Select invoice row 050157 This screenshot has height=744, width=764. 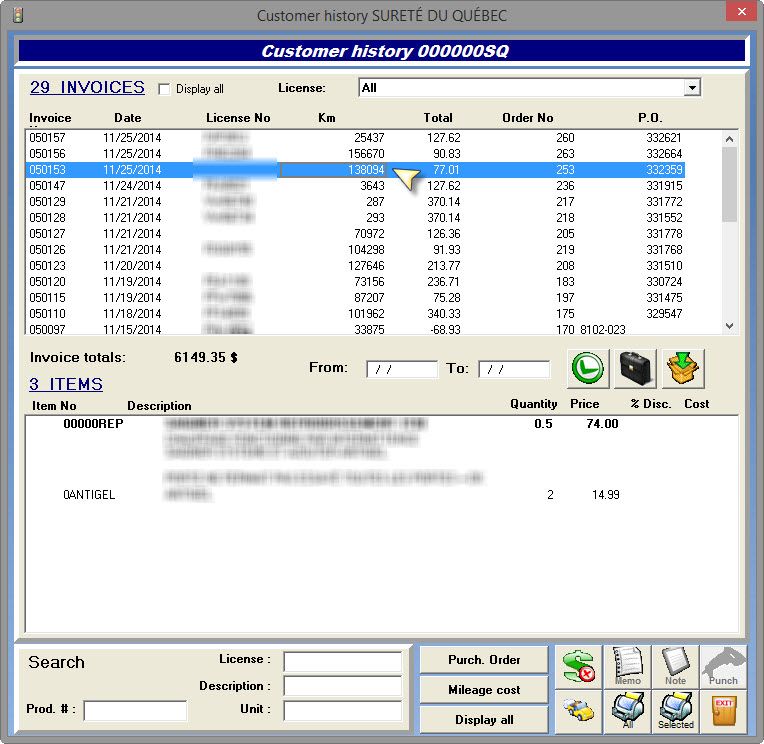[355, 138]
